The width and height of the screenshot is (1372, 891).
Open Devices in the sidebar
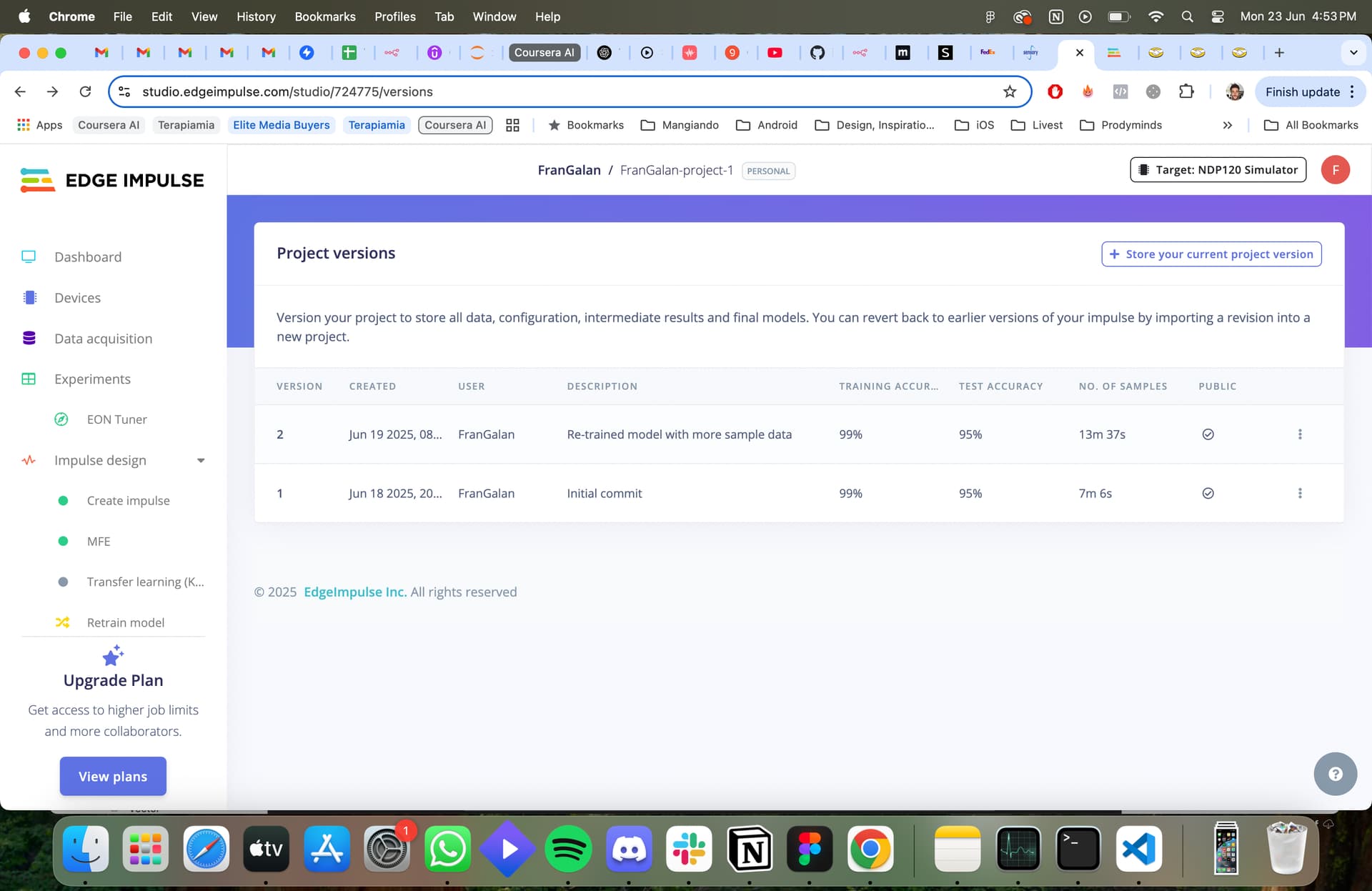(x=77, y=297)
